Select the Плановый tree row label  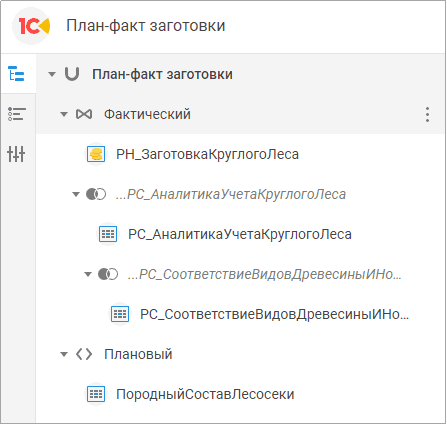(x=138, y=354)
